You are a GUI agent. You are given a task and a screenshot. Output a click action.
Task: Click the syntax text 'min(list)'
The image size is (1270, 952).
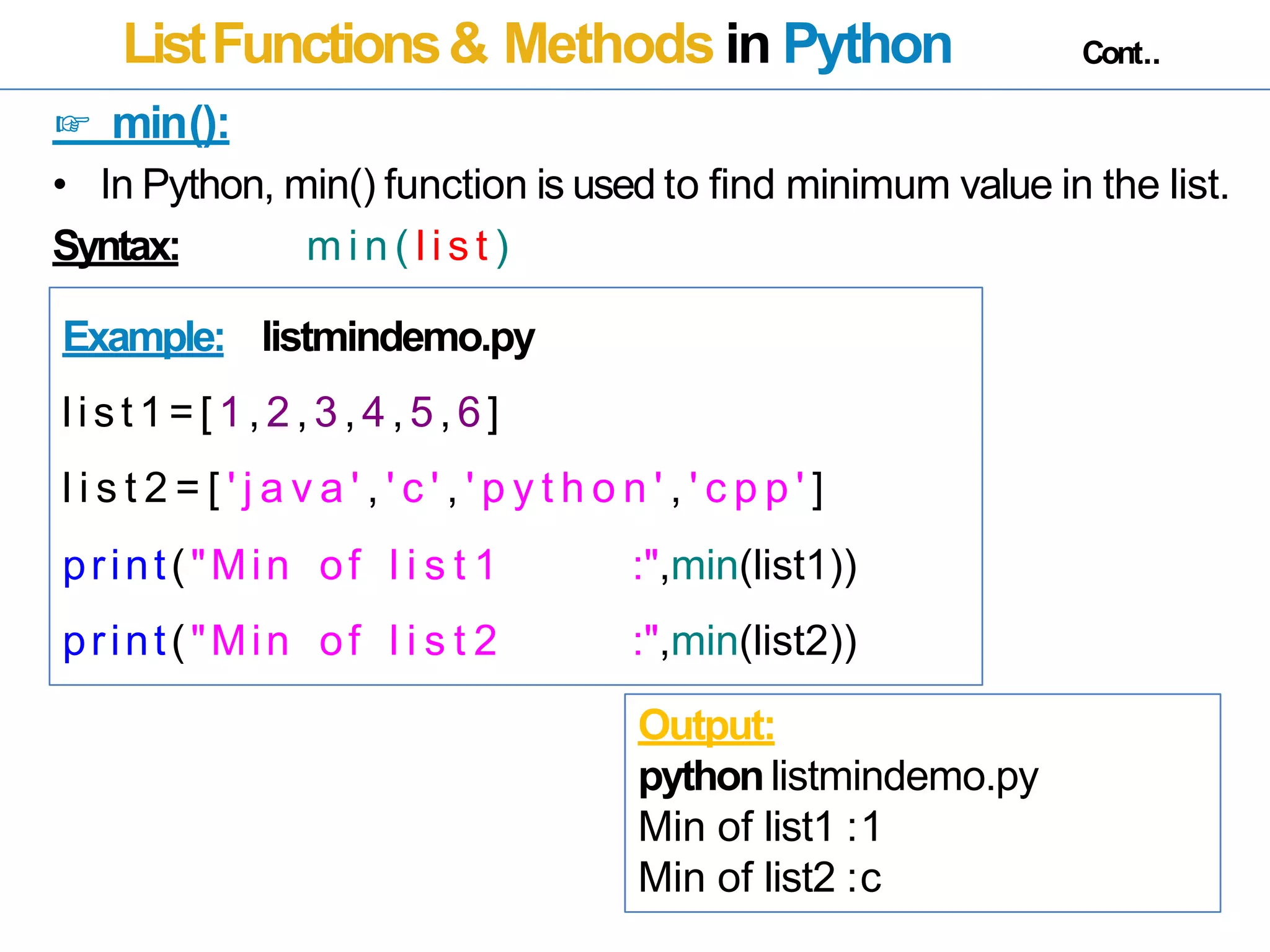(408, 247)
